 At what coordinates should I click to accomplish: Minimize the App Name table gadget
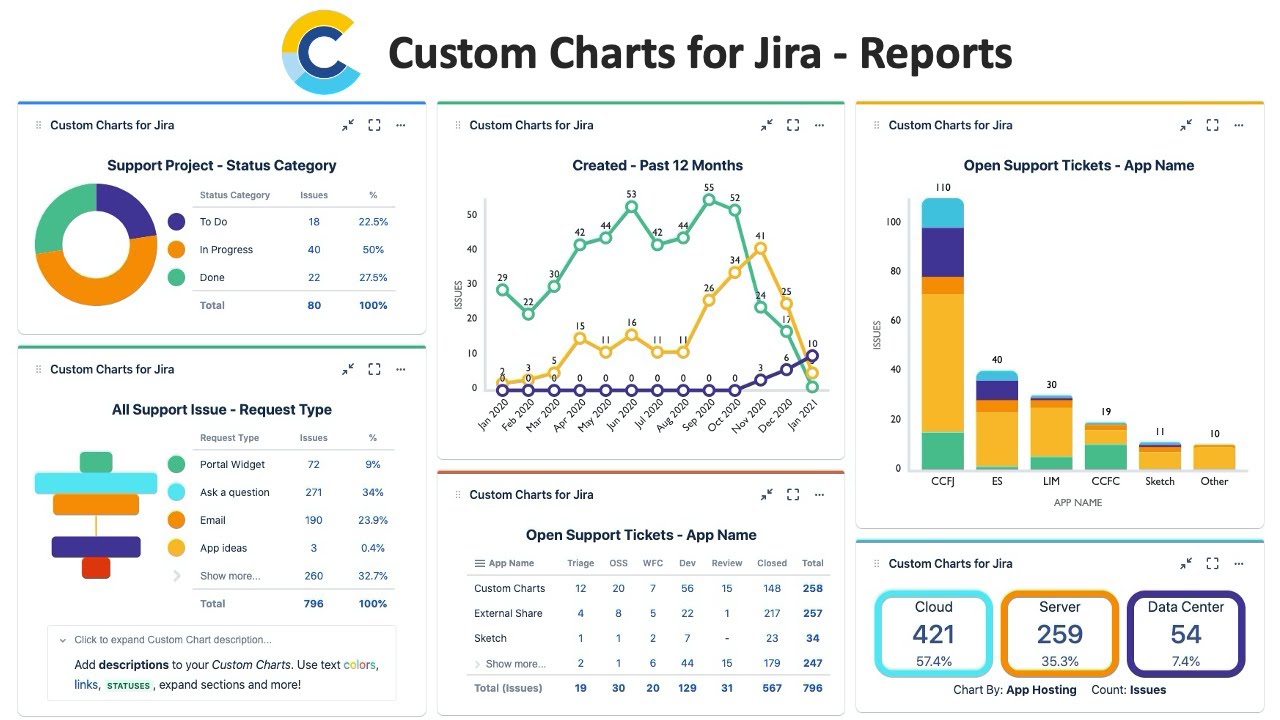[x=767, y=494]
